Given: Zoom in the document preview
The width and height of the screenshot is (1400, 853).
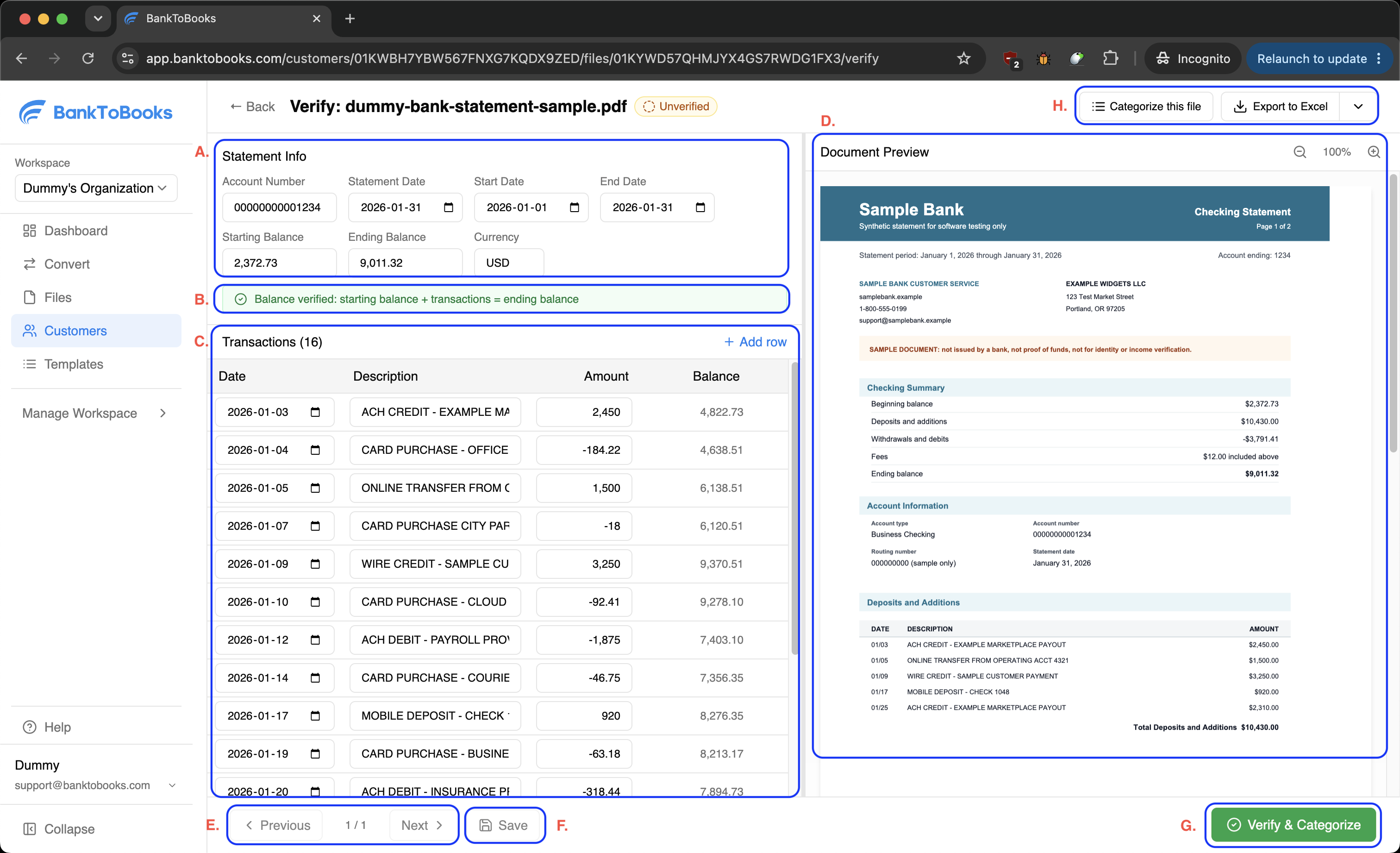Looking at the screenshot, I should pyautogui.click(x=1374, y=152).
